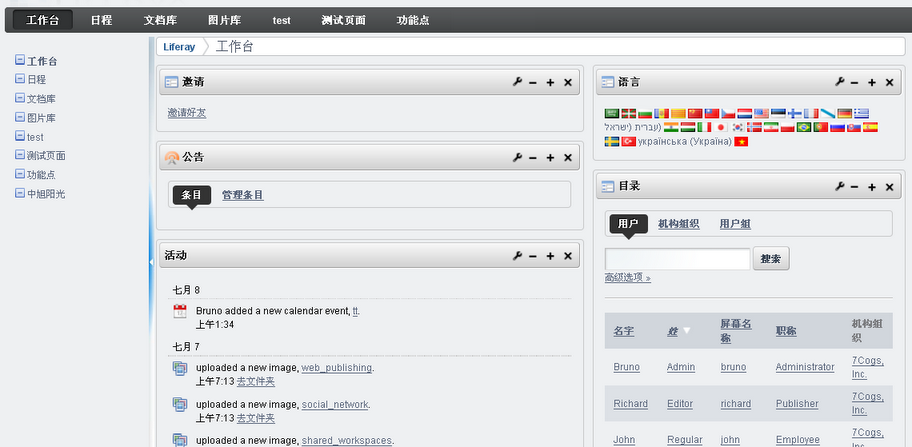
Task: Go to test page in top navigation
Action: [x=282, y=20]
